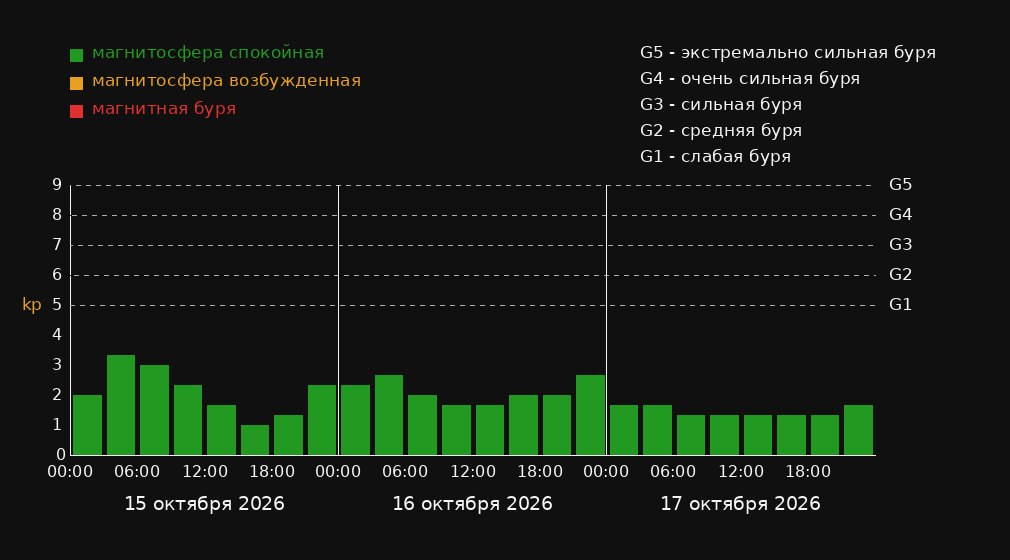
Task: Click the orange 'kp' axis label
Action: (x=32, y=305)
